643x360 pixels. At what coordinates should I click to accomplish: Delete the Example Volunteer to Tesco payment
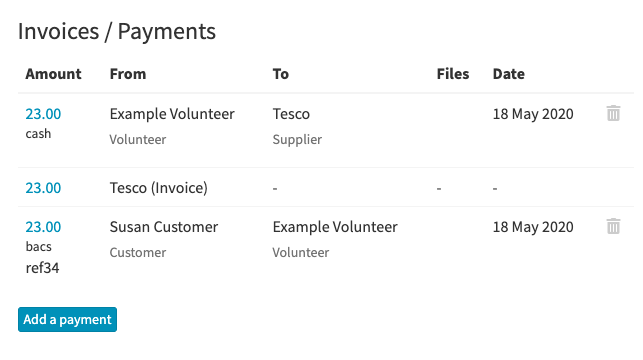coord(613,113)
